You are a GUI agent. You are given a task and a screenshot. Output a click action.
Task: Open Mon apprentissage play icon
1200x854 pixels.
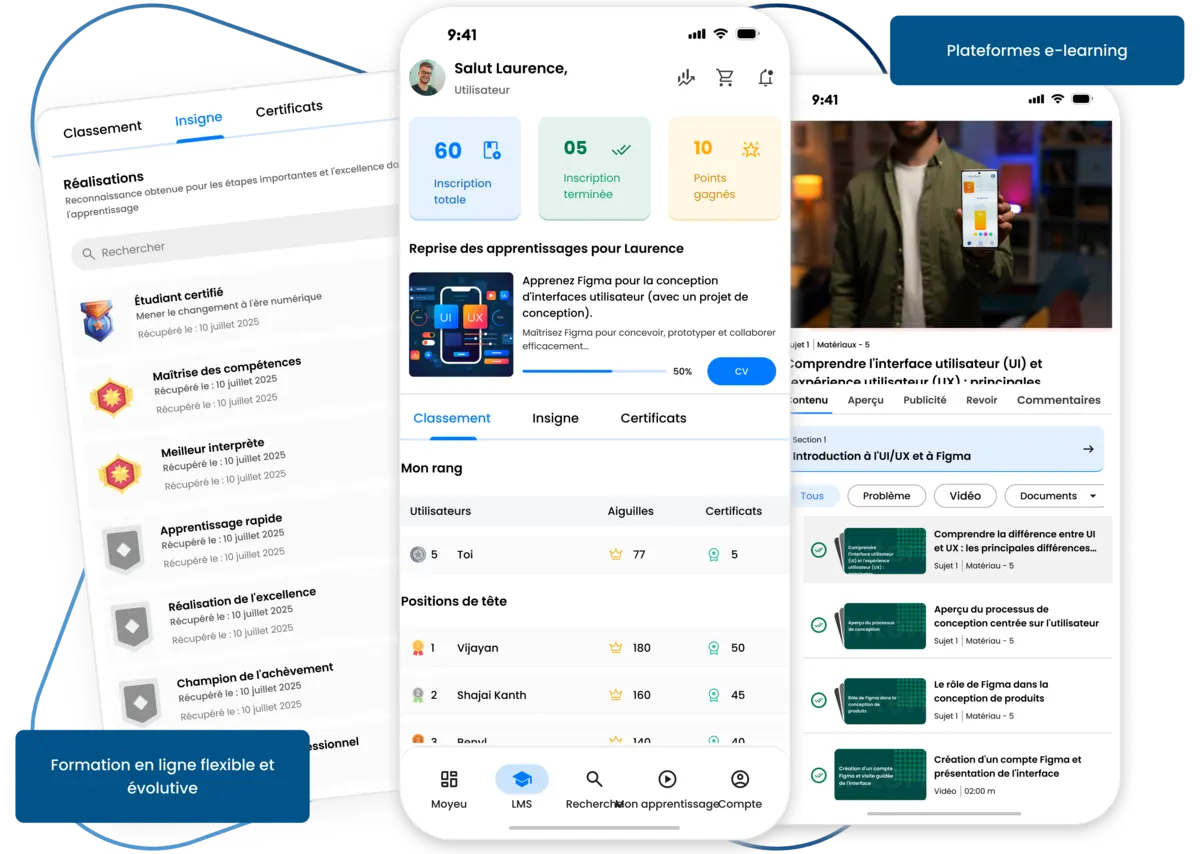667,780
